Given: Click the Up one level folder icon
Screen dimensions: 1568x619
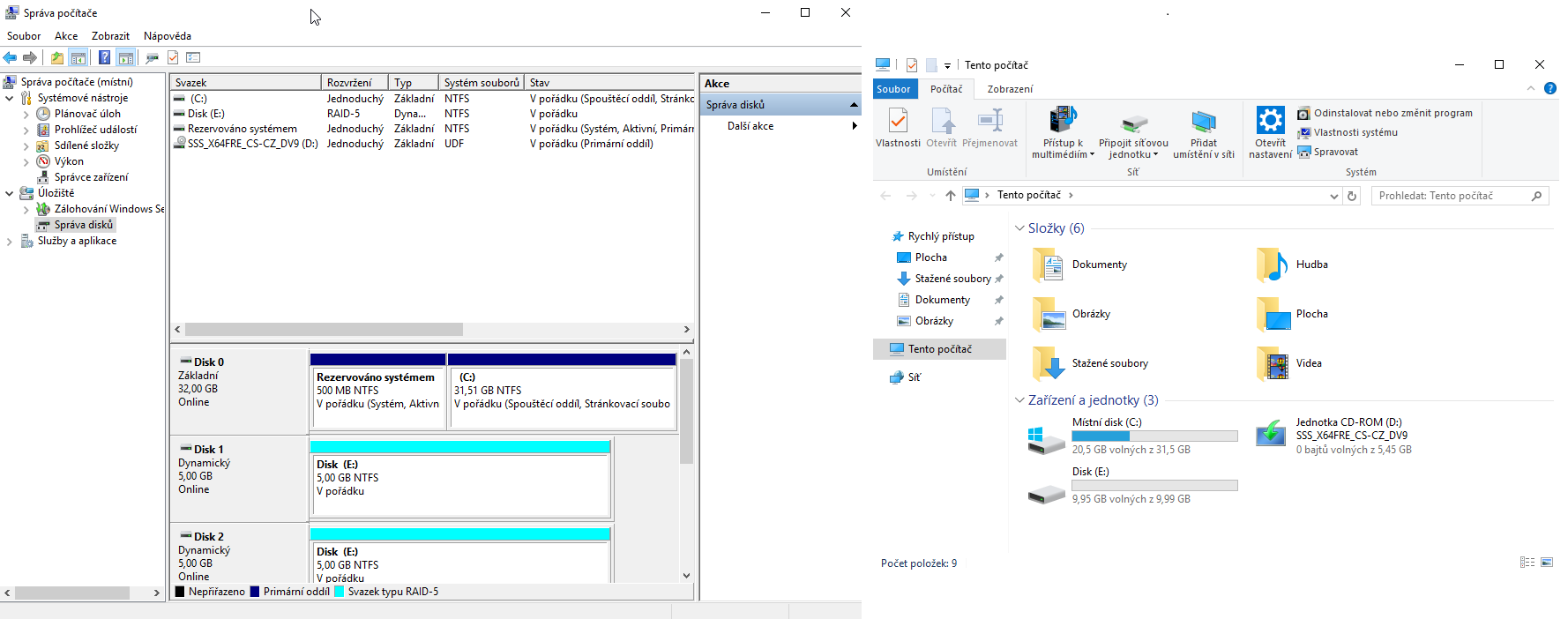Looking at the screenshot, I should pyautogui.click(x=56, y=58).
